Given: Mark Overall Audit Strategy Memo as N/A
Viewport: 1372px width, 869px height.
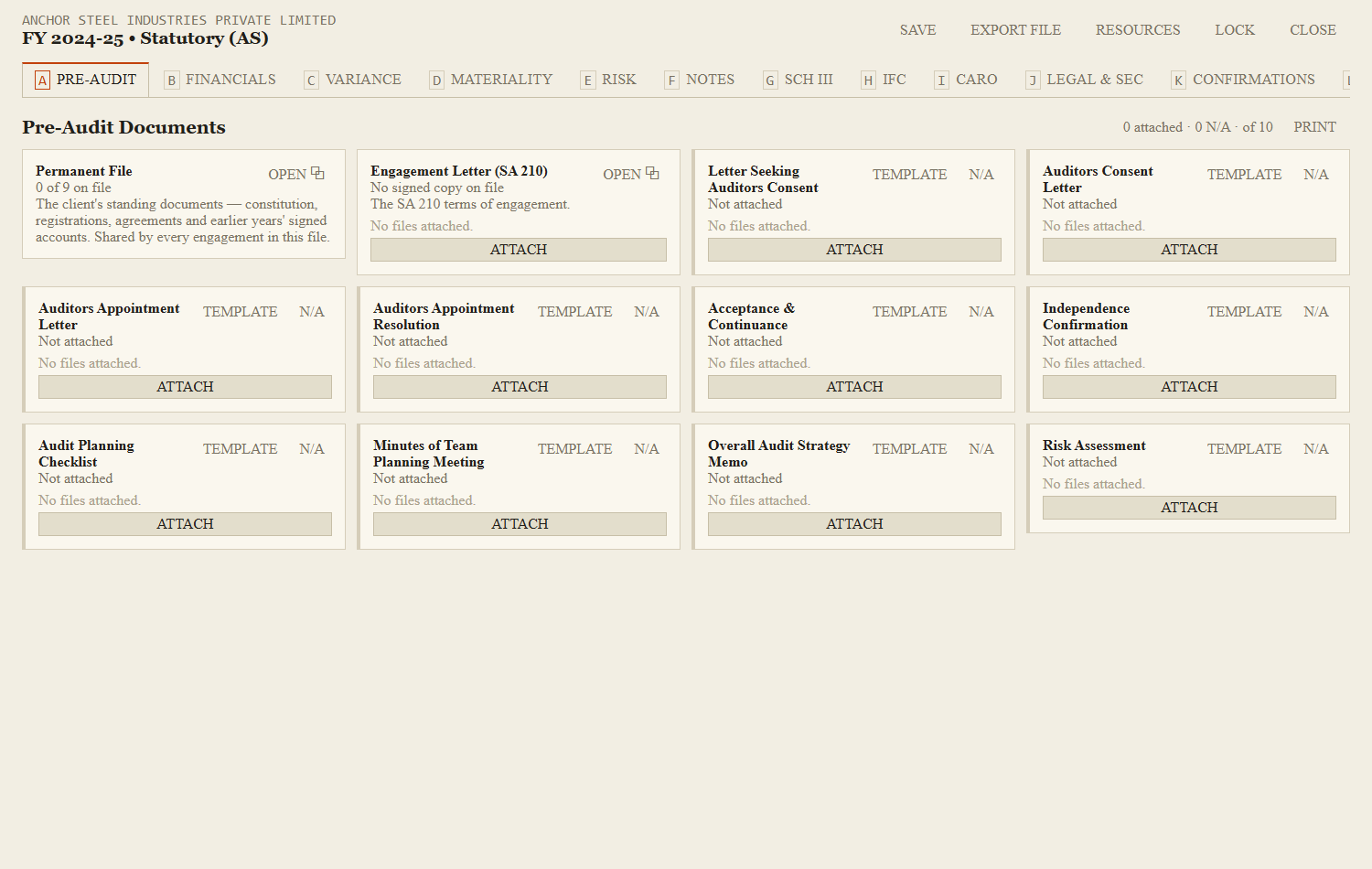Looking at the screenshot, I should tap(981, 449).
